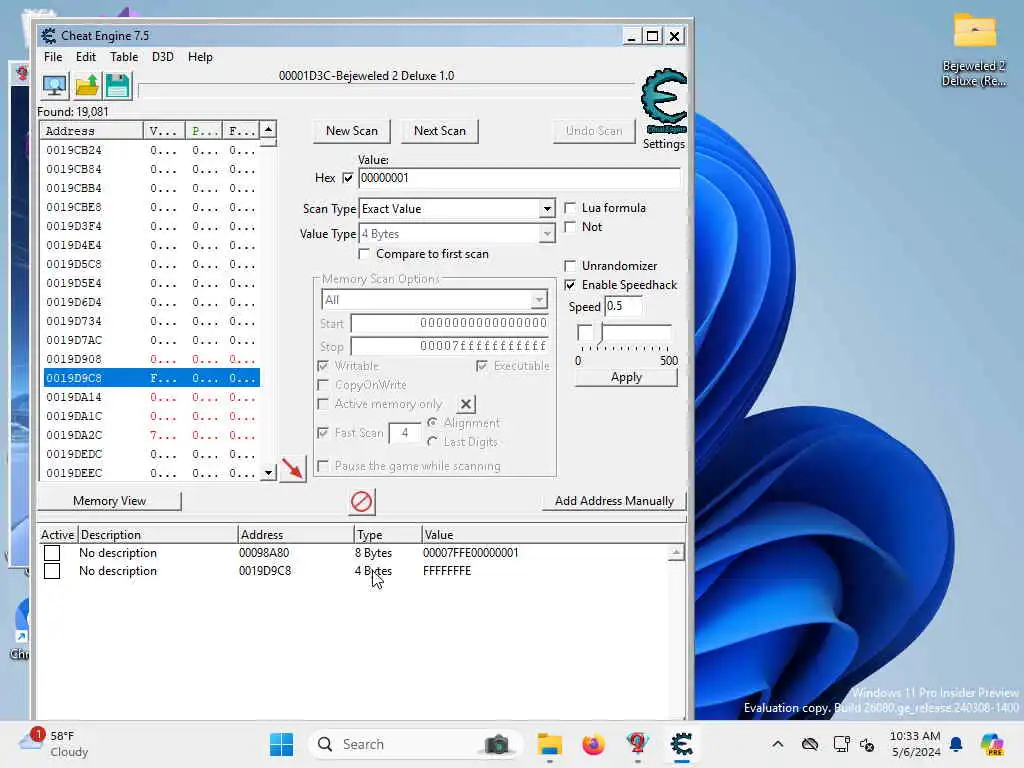Click the scan Value input field
Viewport: 1024px width, 768px height.
(519, 178)
